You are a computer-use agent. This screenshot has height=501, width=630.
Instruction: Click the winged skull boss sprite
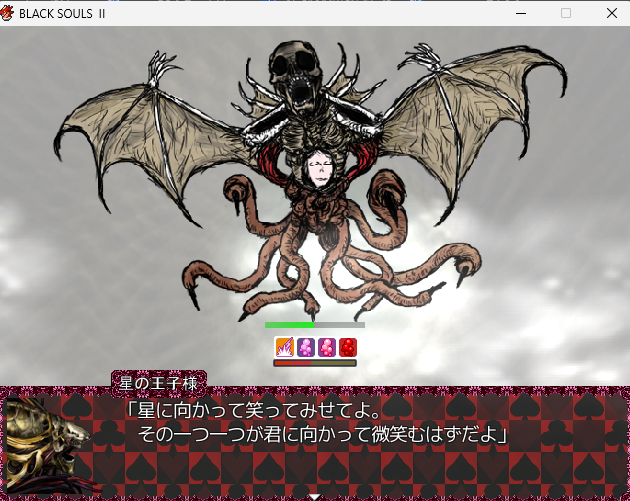pos(310,180)
